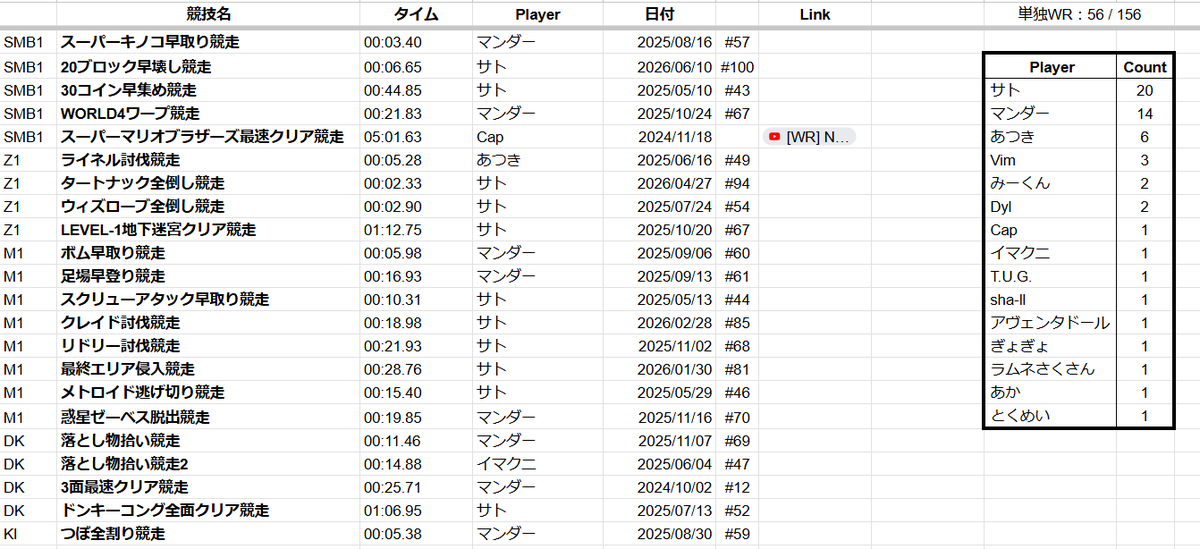The height and width of the screenshot is (549, 1200).
Task: Click the イマクニ player cell in the main table
Action: [537, 464]
